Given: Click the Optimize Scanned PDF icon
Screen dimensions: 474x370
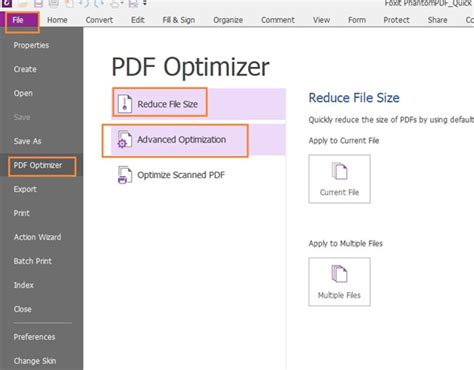Looking at the screenshot, I should pos(125,175).
